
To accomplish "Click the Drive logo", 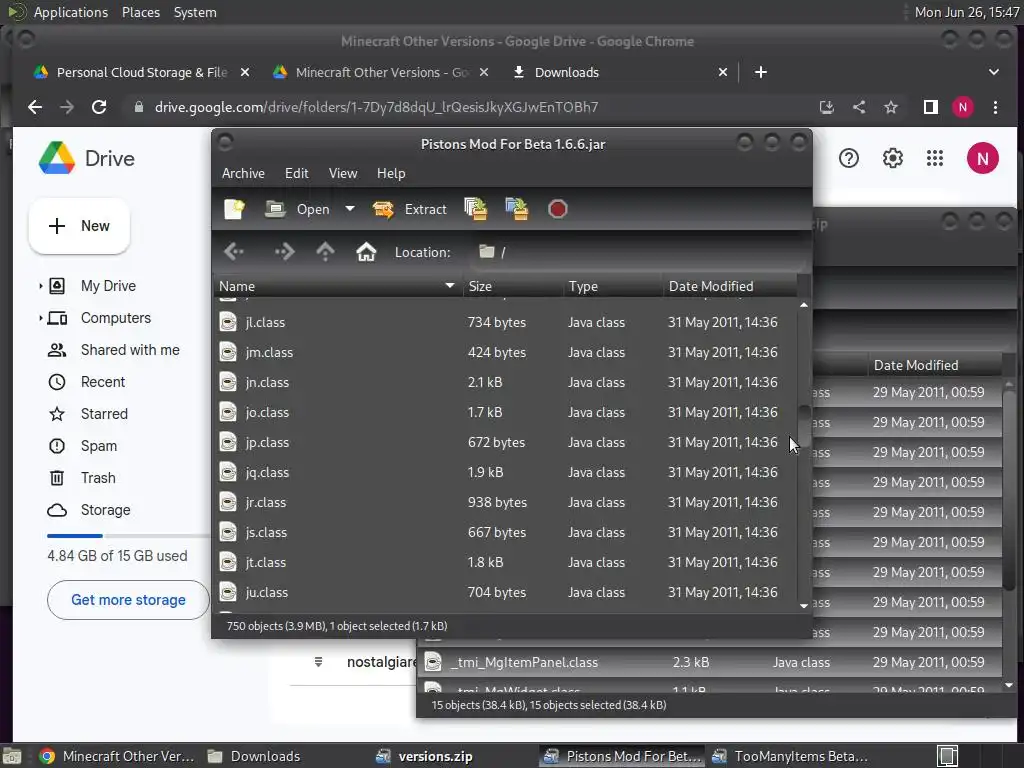I will 86,158.
